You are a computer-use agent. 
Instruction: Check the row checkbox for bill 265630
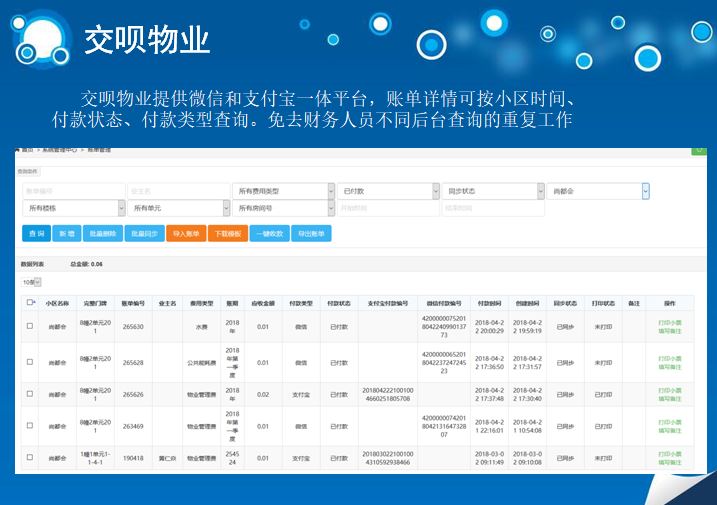click(30, 326)
